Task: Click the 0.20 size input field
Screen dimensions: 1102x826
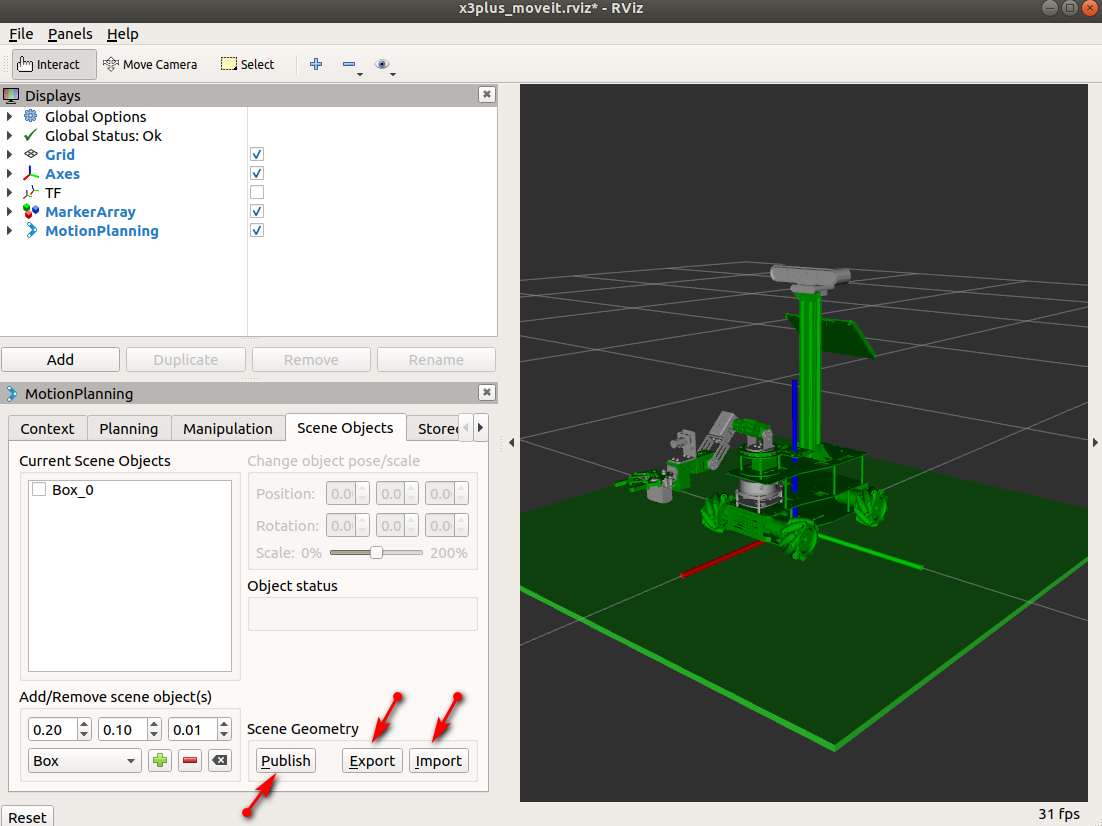Action: point(52,730)
